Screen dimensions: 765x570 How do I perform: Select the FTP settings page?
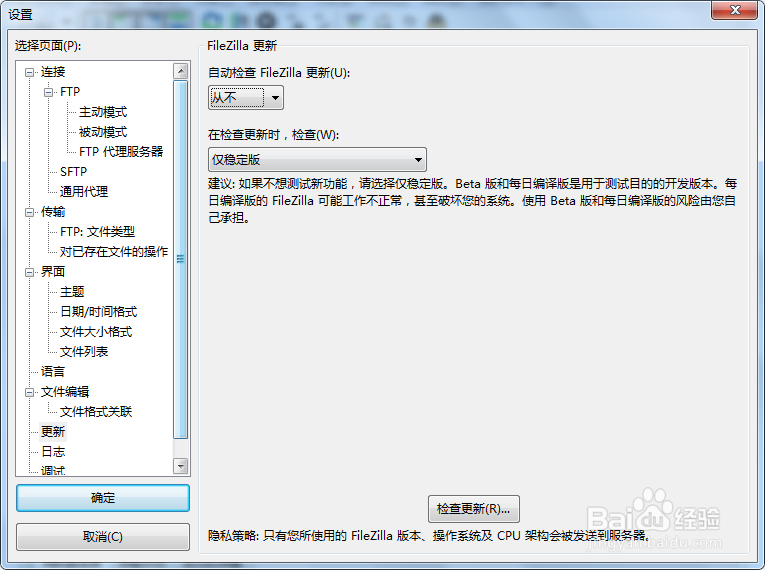point(70,92)
